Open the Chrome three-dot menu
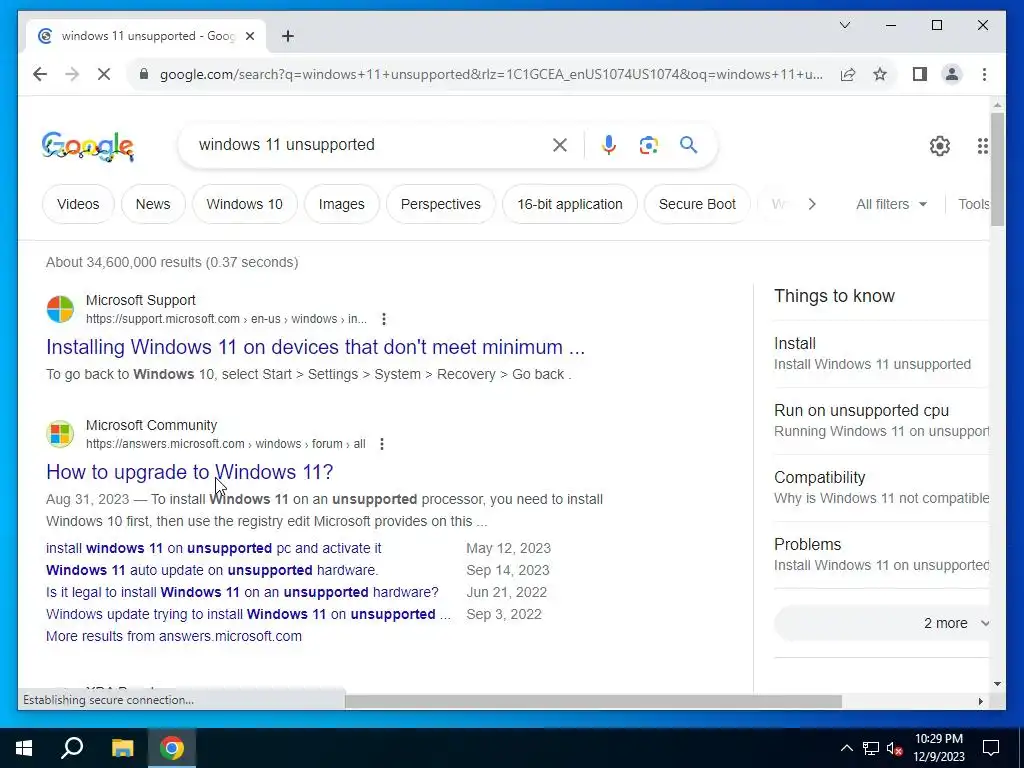This screenshot has width=1024, height=768. coord(984,74)
